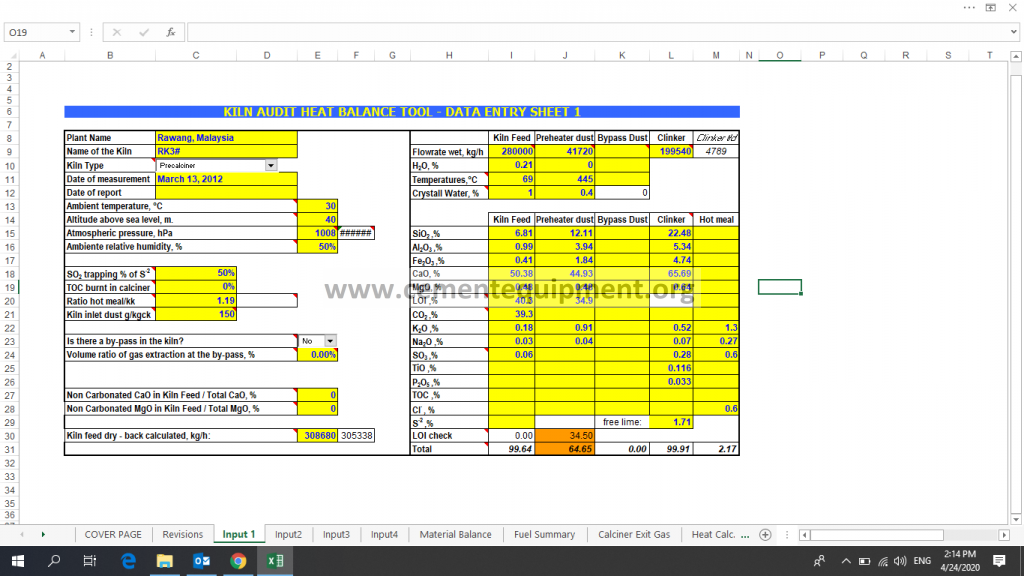Open File Explorer from the taskbar

tap(166, 561)
